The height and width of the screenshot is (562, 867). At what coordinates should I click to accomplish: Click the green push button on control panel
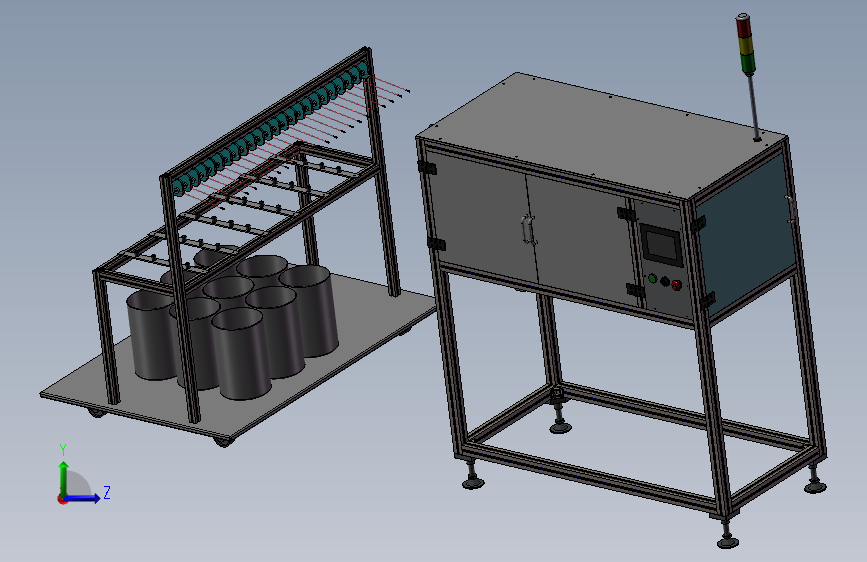pyautogui.click(x=652, y=279)
